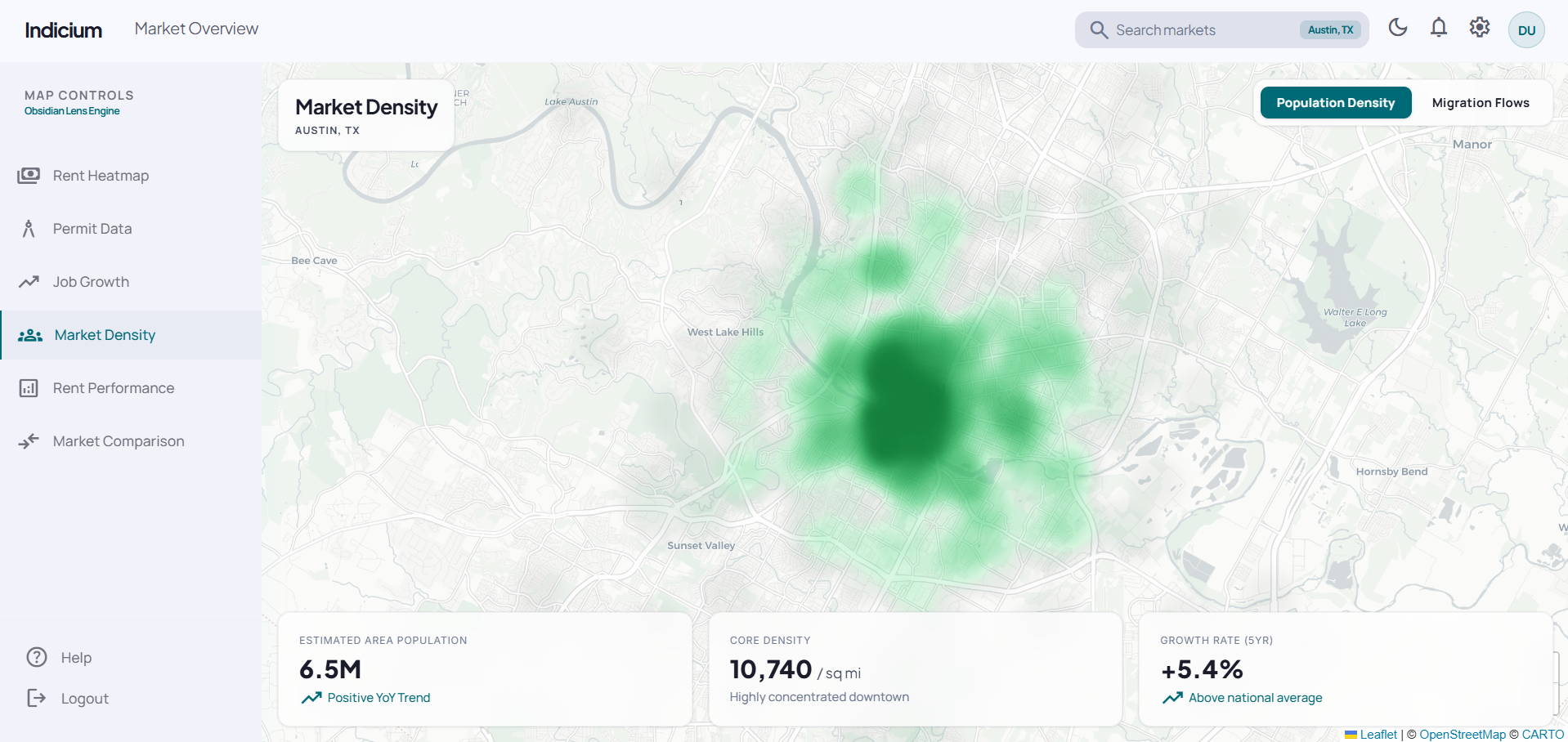Click the Austin, TX search tag
The height and width of the screenshot is (742, 1568).
point(1330,30)
